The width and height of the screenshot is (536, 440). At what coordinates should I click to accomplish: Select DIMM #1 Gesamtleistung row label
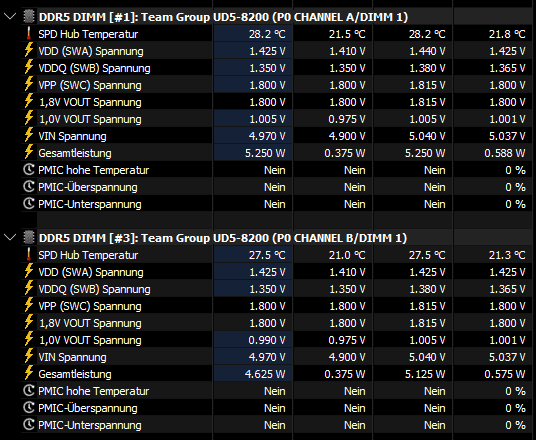pyautogui.click(x=75, y=153)
